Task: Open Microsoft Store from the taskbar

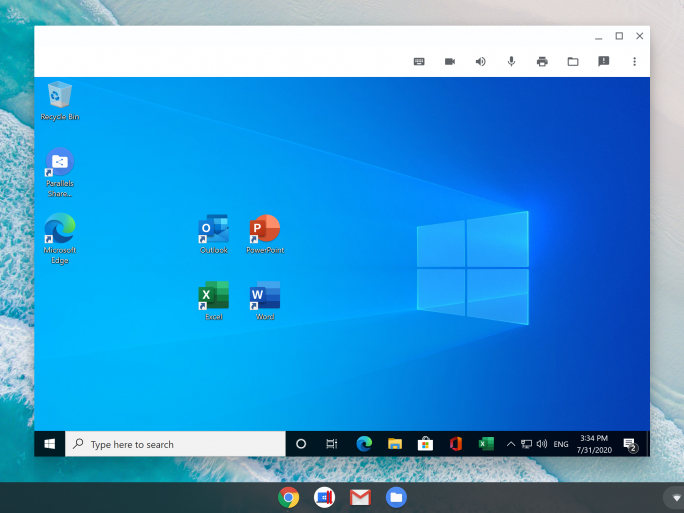Action: pyautogui.click(x=425, y=444)
